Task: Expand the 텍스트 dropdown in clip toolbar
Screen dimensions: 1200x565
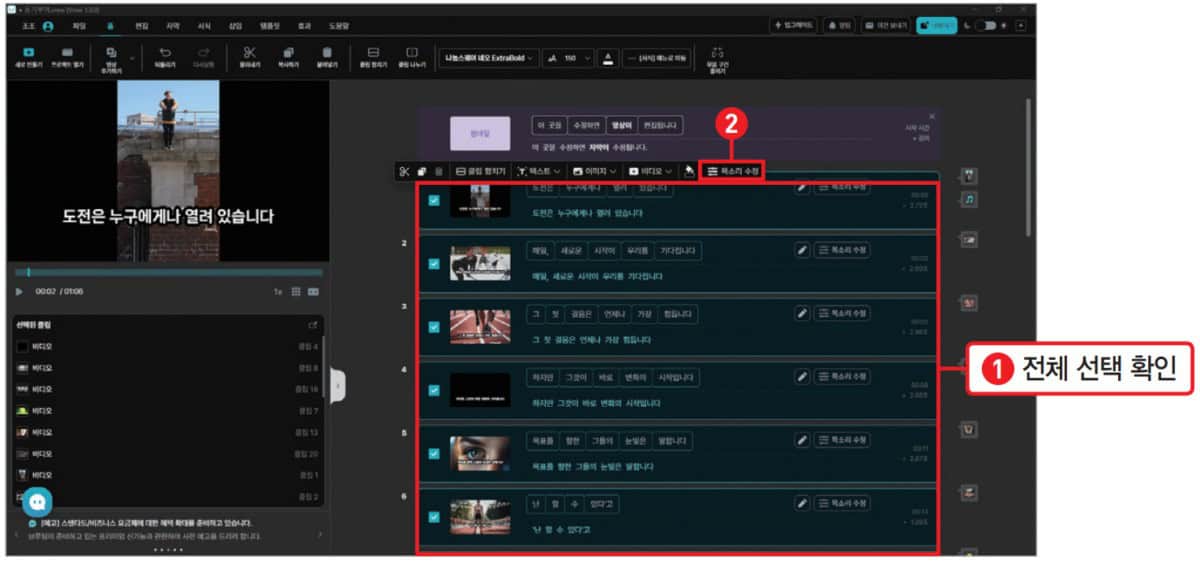Action: [x=539, y=172]
